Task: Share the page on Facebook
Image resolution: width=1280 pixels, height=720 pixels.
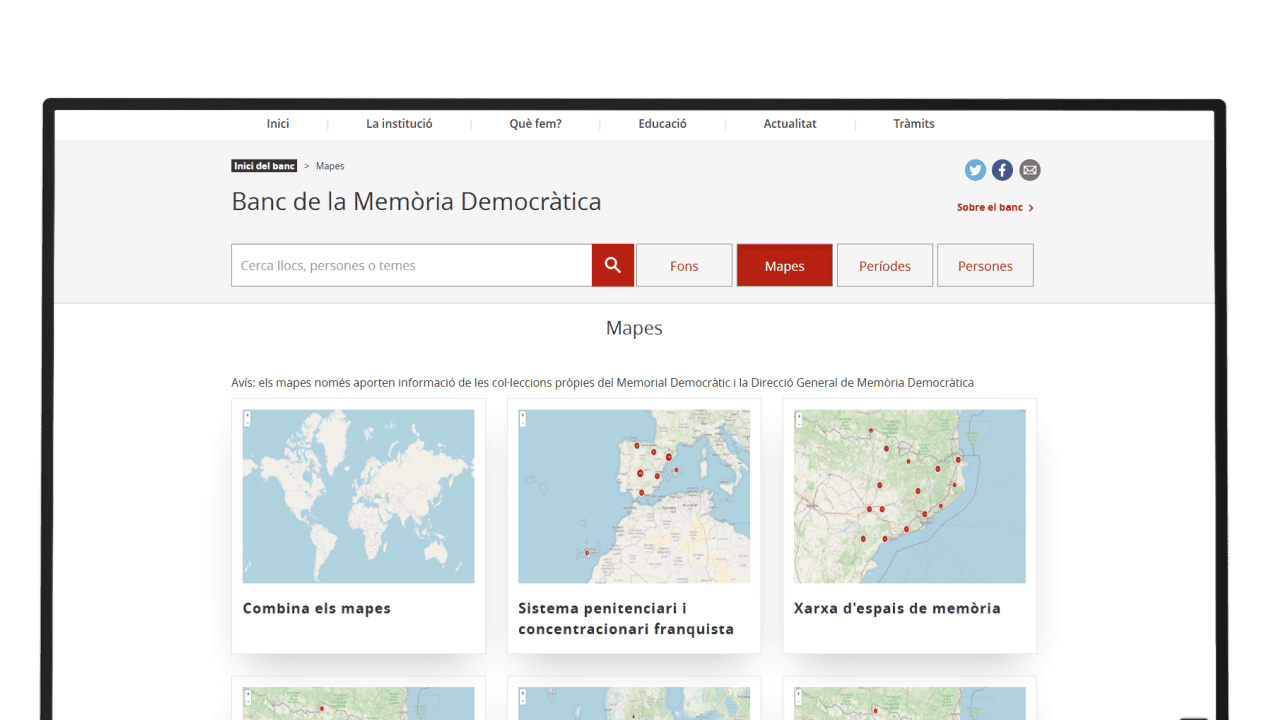Action: coord(1002,170)
